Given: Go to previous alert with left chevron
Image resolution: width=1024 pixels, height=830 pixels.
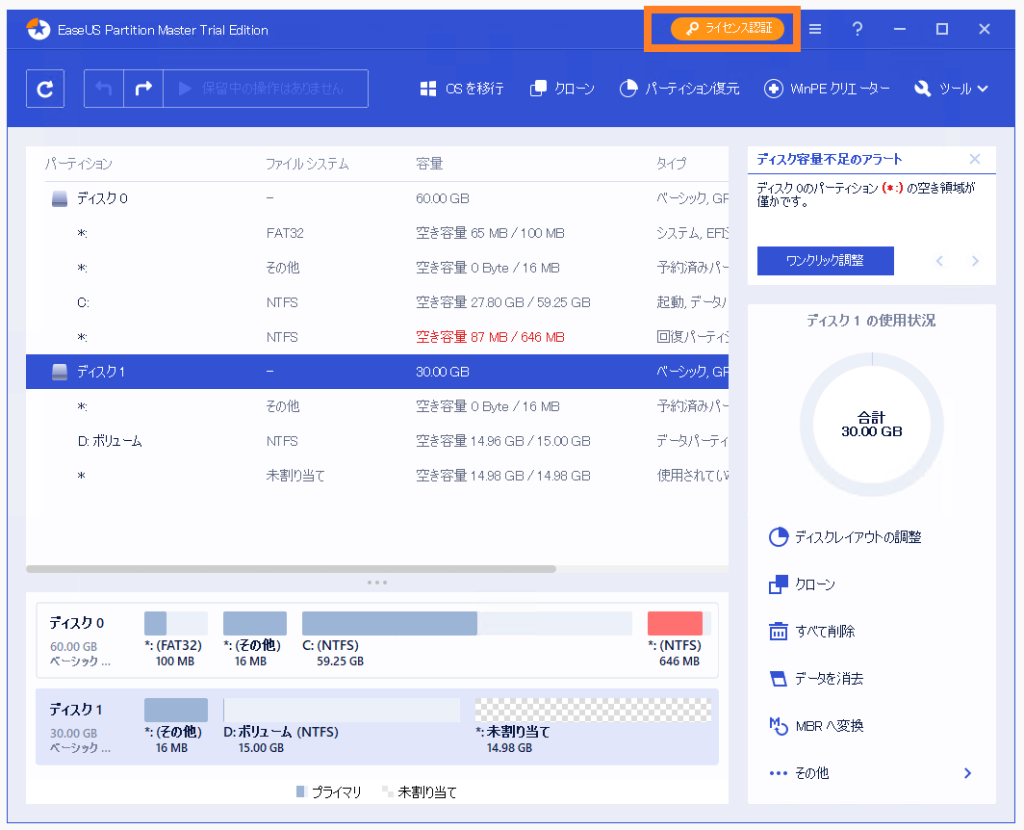Looking at the screenshot, I should pos(940,261).
